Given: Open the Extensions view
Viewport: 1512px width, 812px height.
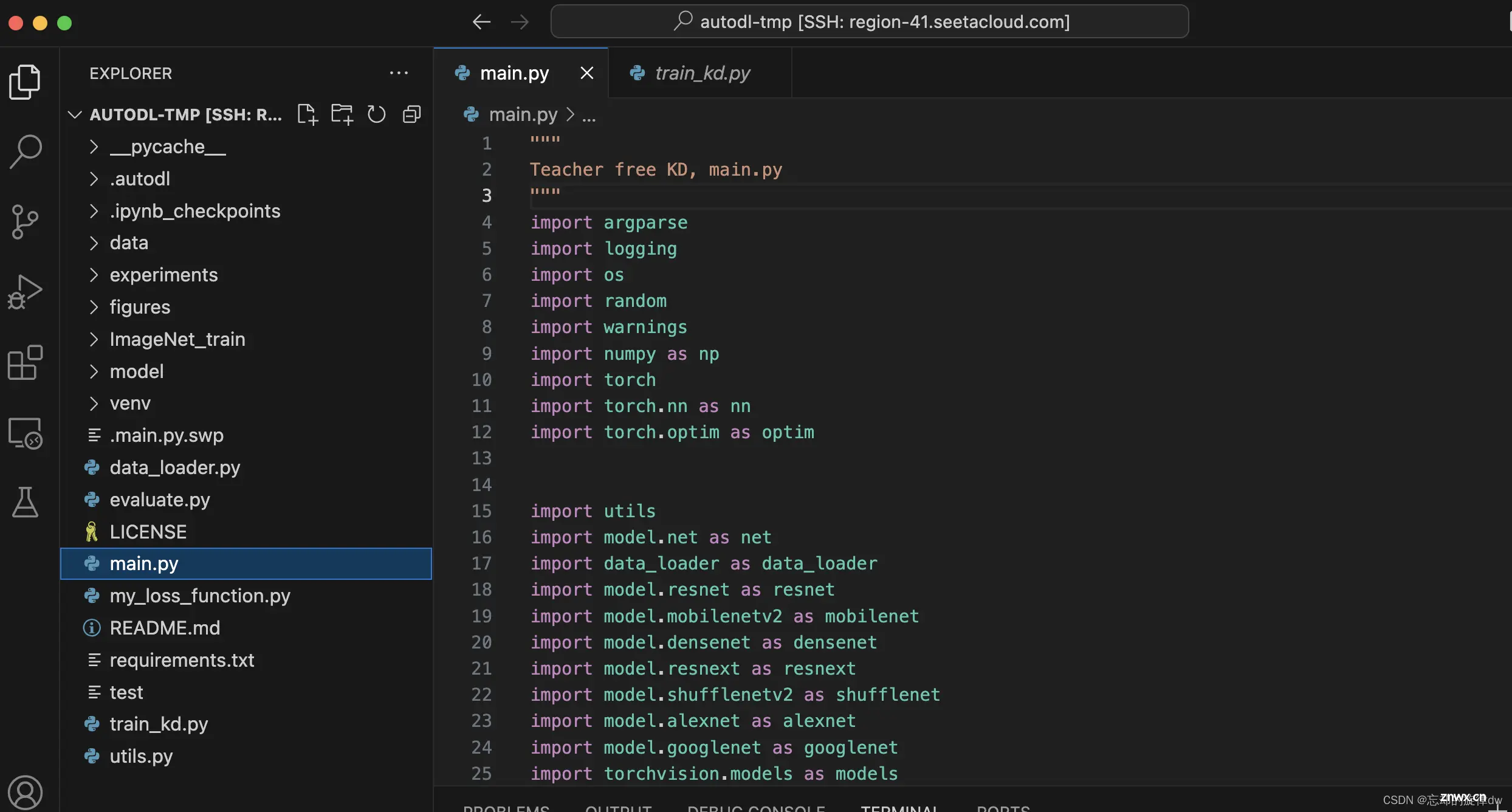Looking at the screenshot, I should pyautogui.click(x=25, y=362).
